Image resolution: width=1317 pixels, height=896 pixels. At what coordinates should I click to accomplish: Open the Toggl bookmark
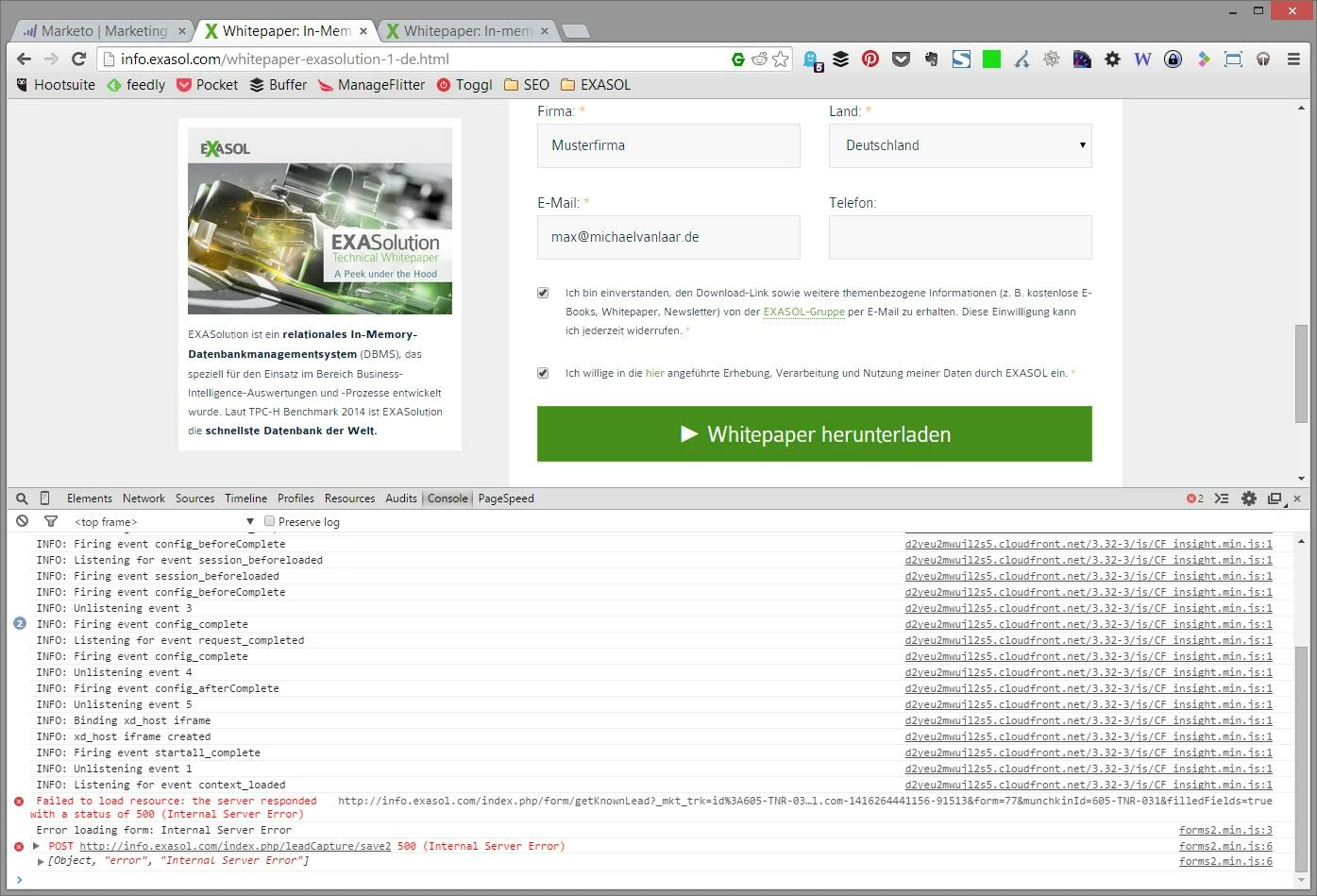[464, 85]
